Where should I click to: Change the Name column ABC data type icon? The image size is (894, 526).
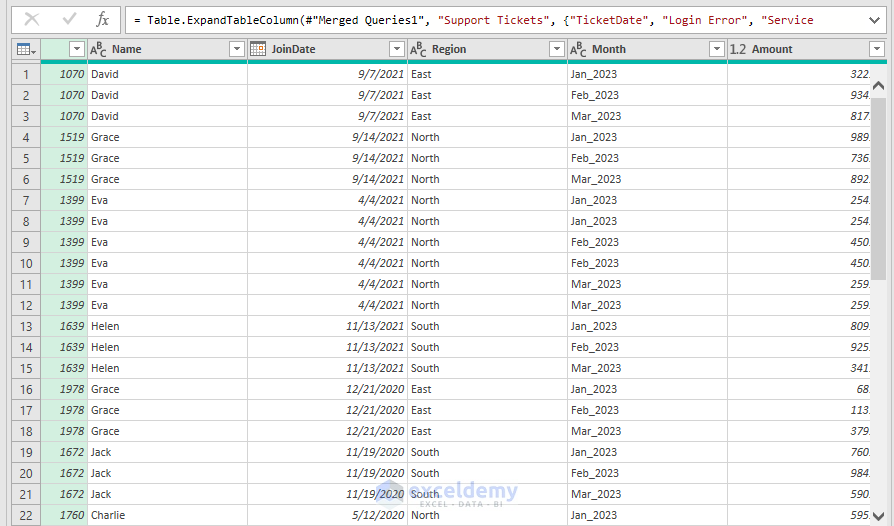point(98,50)
